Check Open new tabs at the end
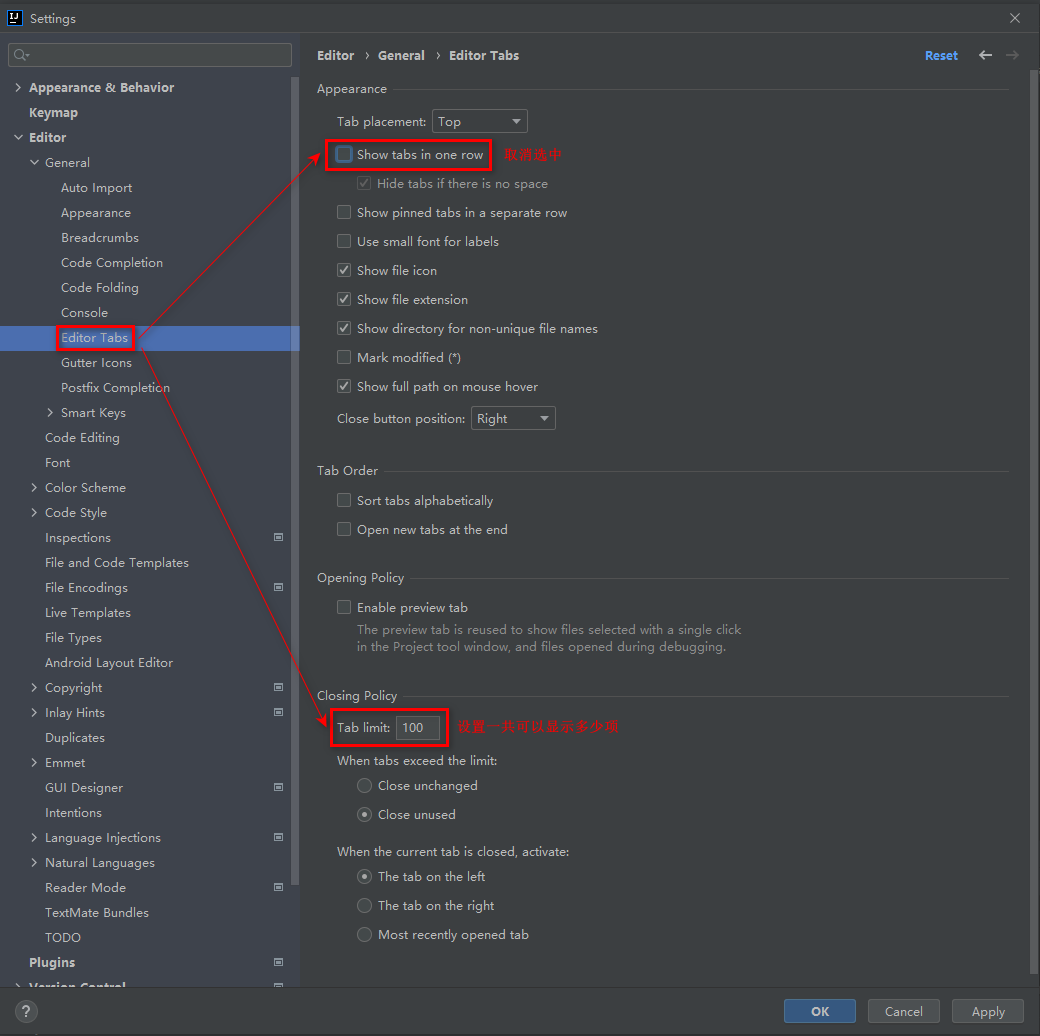The width and height of the screenshot is (1040, 1036). (344, 529)
